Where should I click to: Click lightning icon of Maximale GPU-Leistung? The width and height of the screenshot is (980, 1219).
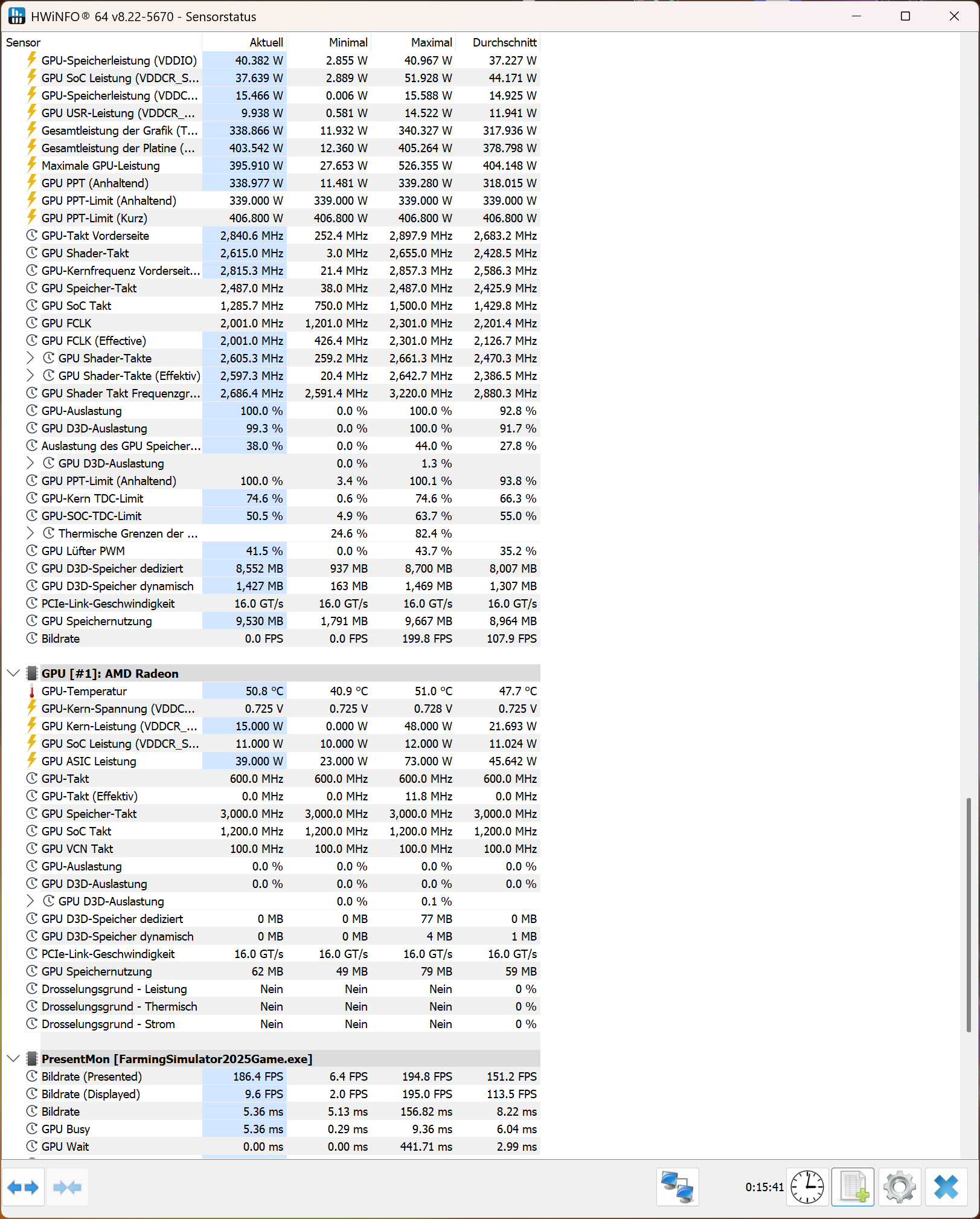tap(32, 166)
